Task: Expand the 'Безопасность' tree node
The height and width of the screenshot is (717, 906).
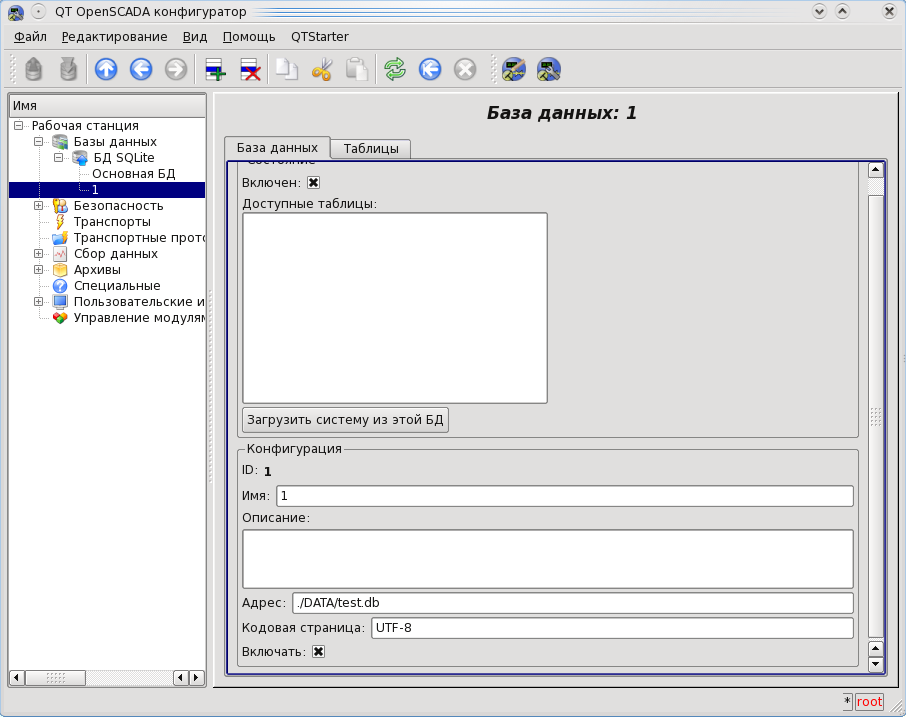Action: click(39, 206)
